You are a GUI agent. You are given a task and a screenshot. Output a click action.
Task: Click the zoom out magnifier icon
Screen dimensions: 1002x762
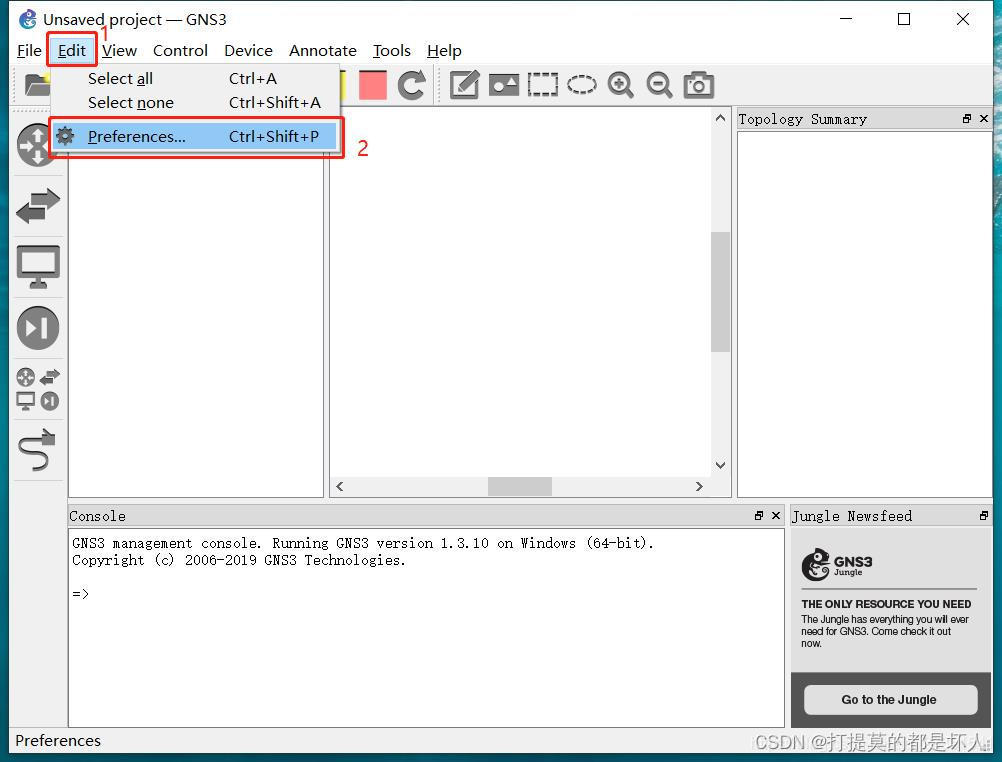(x=659, y=85)
